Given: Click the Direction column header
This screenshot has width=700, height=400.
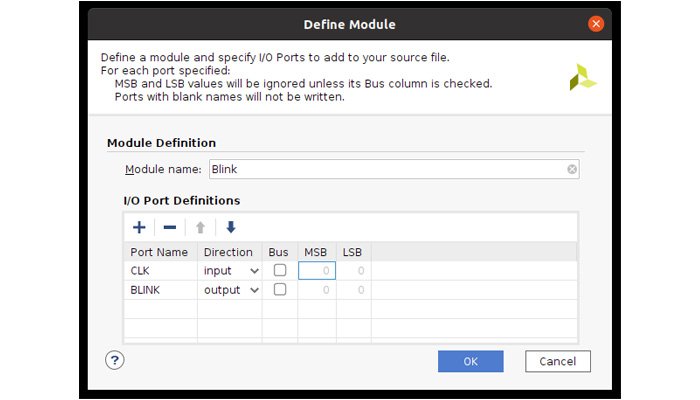Looking at the screenshot, I should tap(230, 252).
